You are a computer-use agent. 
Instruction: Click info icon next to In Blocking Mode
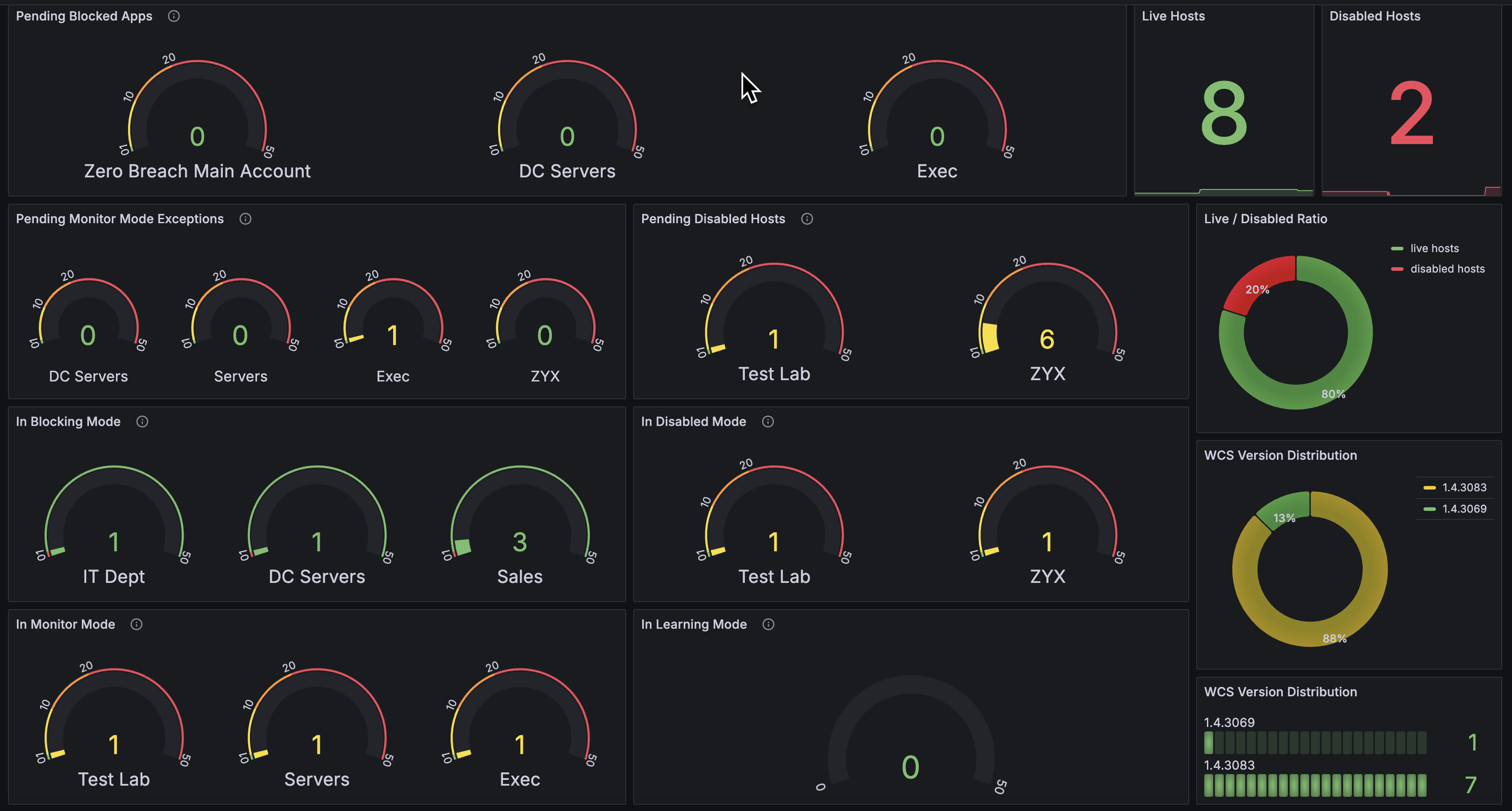click(142, 422)
